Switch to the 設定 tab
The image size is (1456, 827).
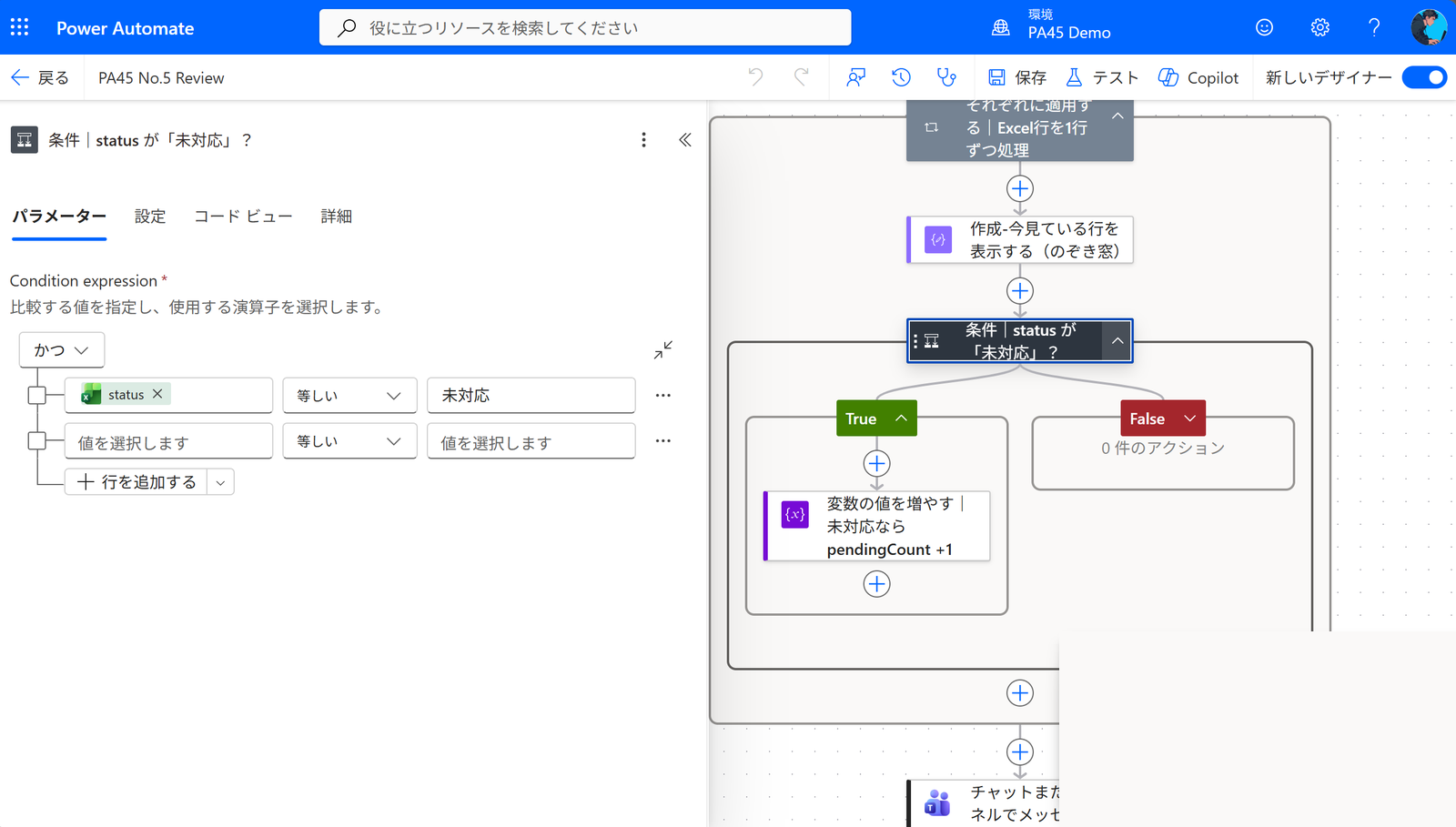tap(150, 217)
